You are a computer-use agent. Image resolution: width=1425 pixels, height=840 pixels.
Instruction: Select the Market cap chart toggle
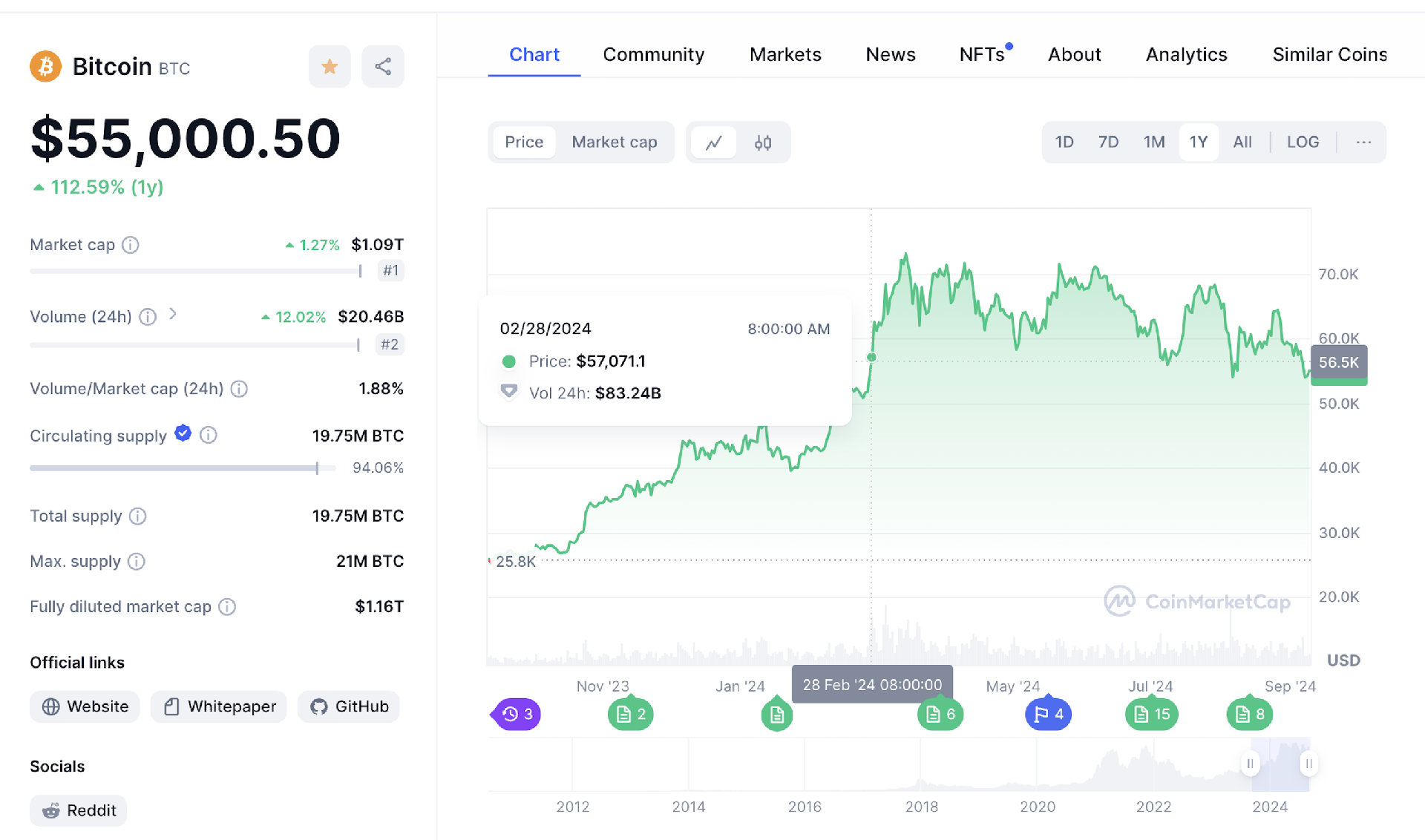614,142
